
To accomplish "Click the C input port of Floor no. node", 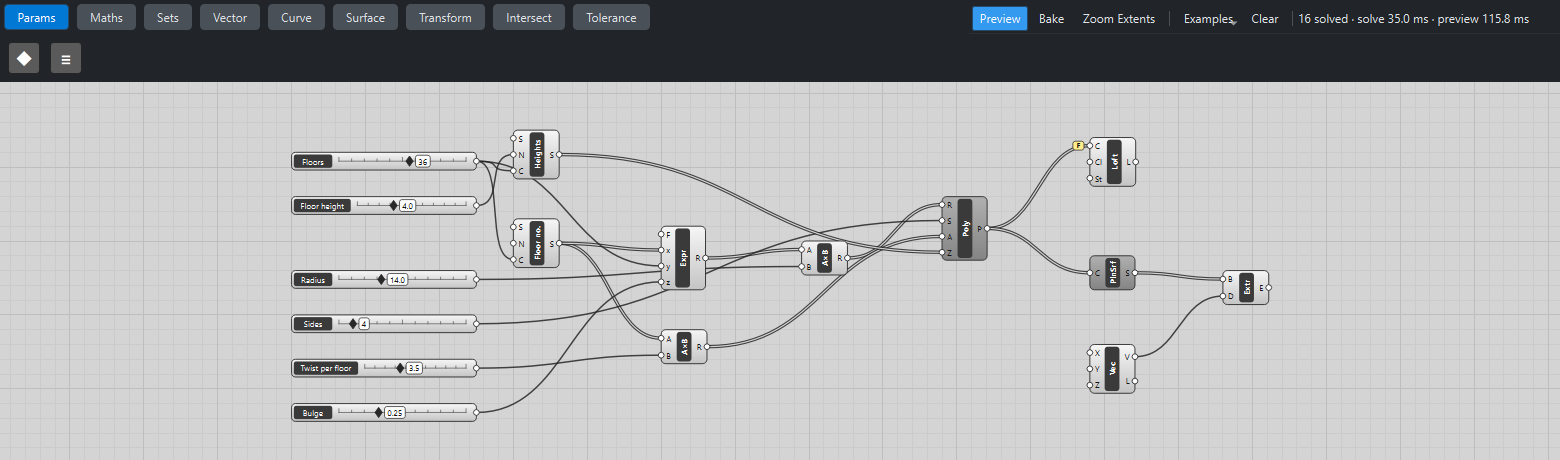I will [x=514, y=260].
